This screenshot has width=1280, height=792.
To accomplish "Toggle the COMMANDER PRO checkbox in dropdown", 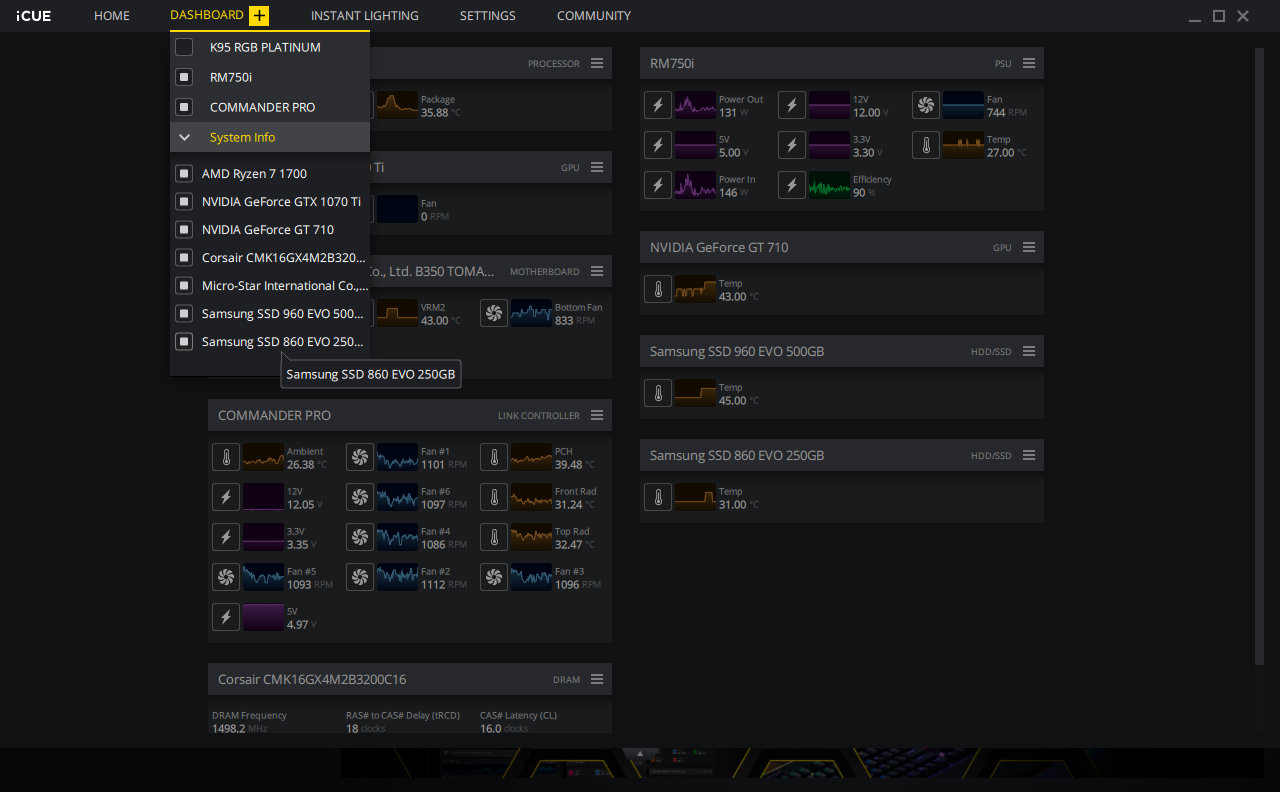I will [x=184, y=107].
